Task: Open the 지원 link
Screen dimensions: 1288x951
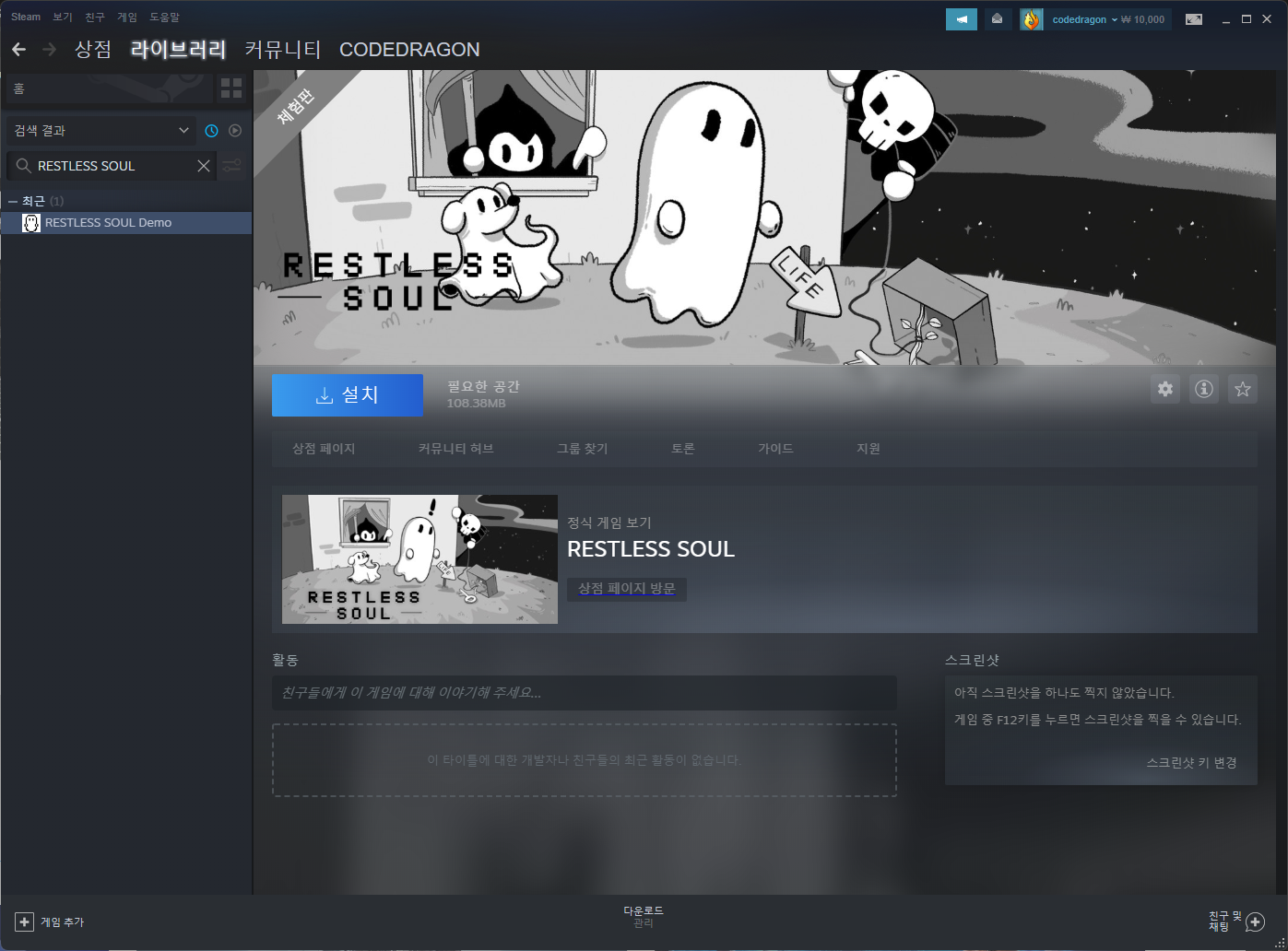Action: 869,449
